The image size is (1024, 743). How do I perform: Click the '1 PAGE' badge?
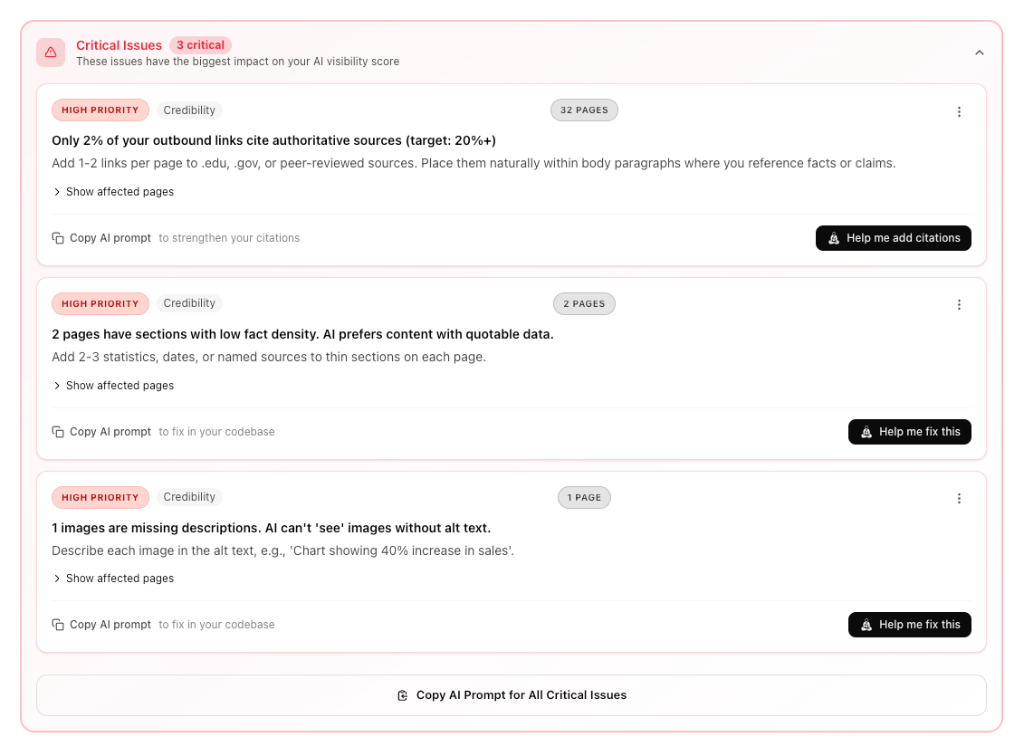(x=584, y=497)
